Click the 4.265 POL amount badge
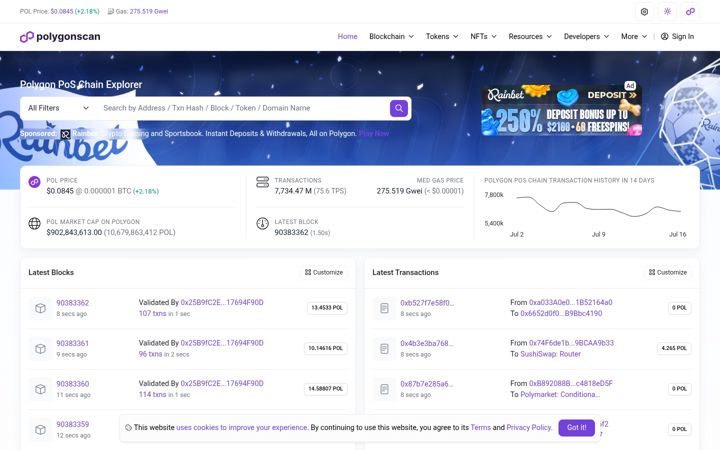The width and height of the screenshot is (720, 450). 674,349
